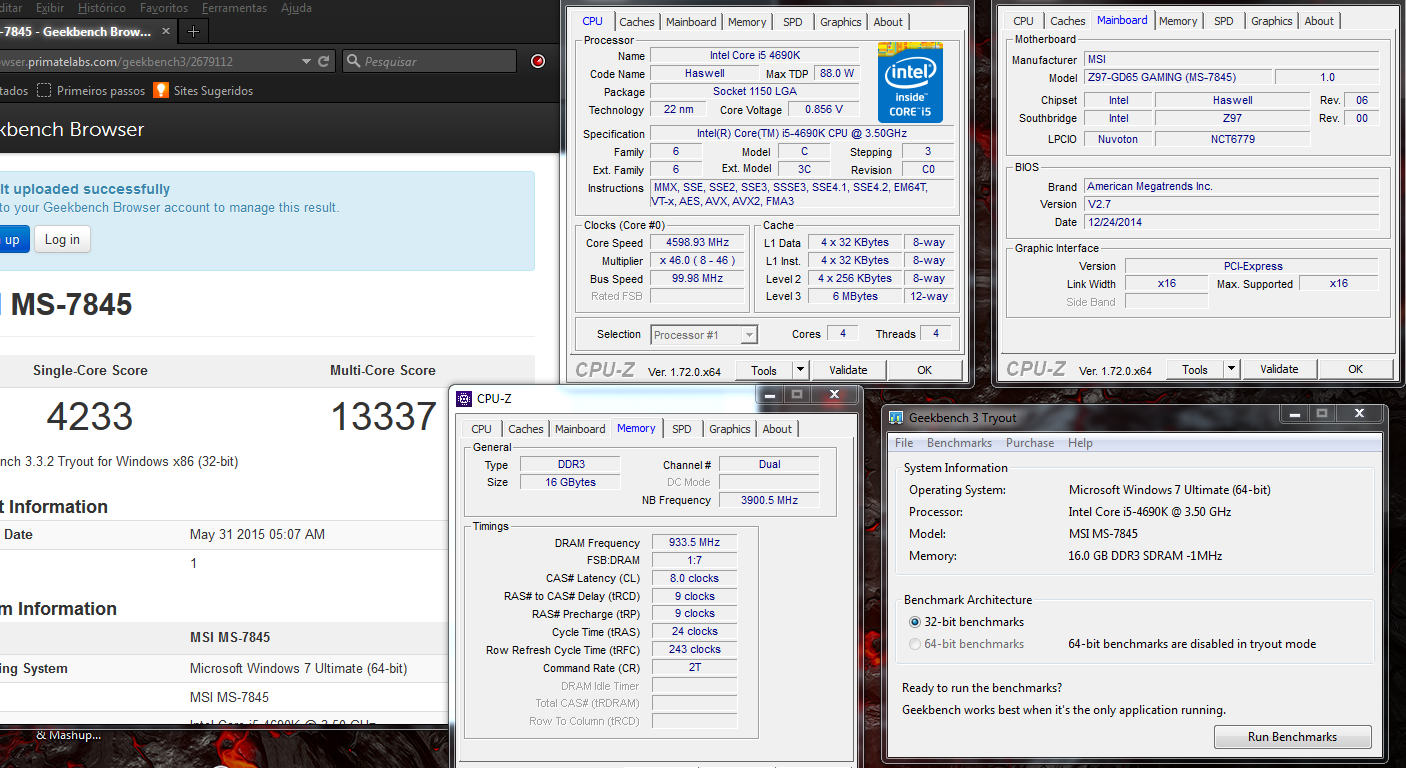
Task: Switch to the Mainboard tab in the CPU-Z Memory window
Action: [580, 429]
